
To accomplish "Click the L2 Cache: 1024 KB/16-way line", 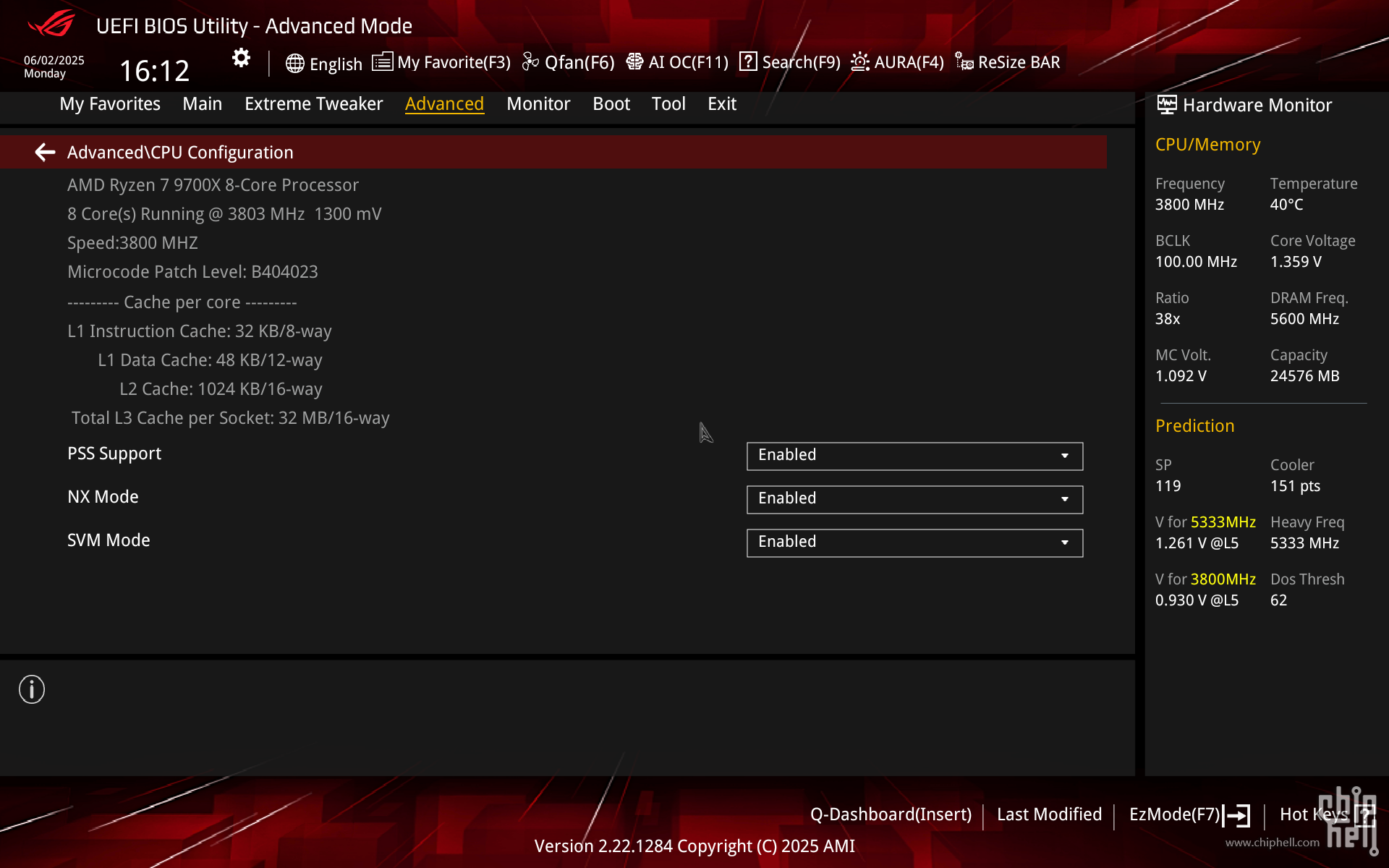I will (221, 389).
